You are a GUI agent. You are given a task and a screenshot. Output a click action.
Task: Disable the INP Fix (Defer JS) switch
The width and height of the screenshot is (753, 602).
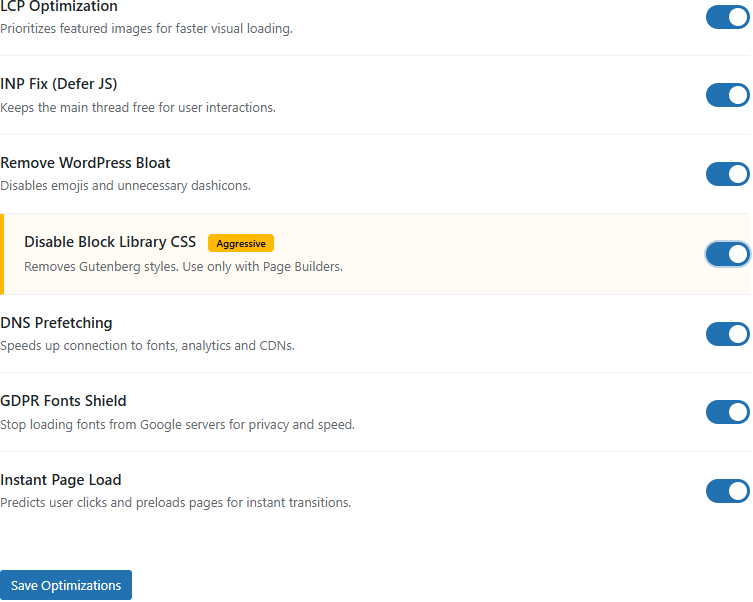coord(728,95)
